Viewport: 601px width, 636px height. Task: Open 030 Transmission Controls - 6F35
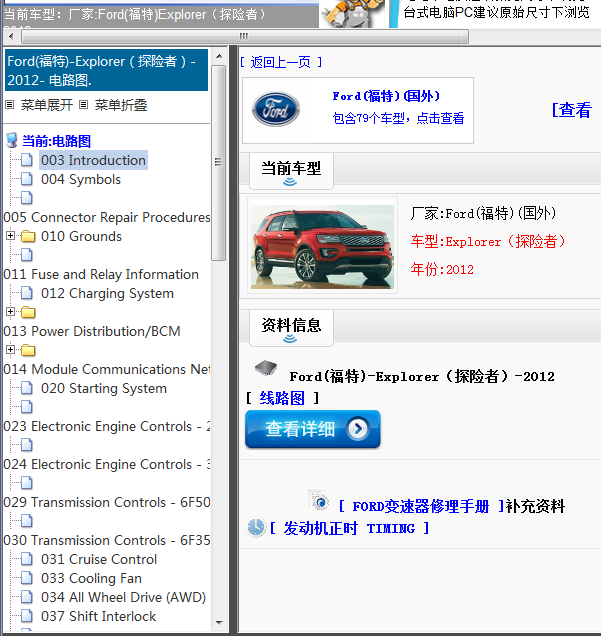107,540
